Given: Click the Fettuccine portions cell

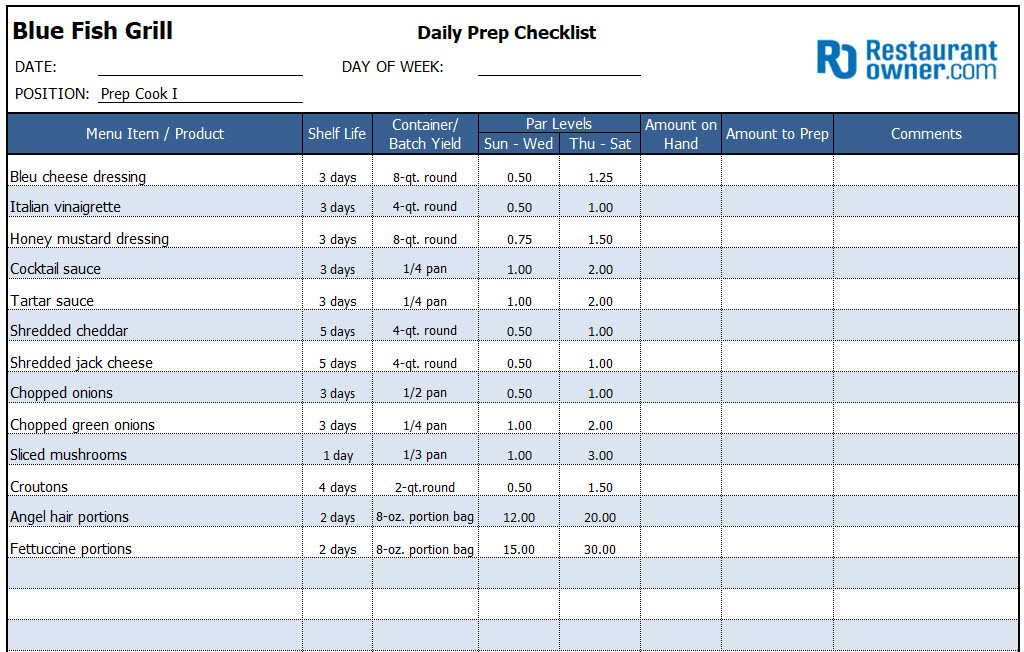Looking at the screenshot, I should click(155, 543).
